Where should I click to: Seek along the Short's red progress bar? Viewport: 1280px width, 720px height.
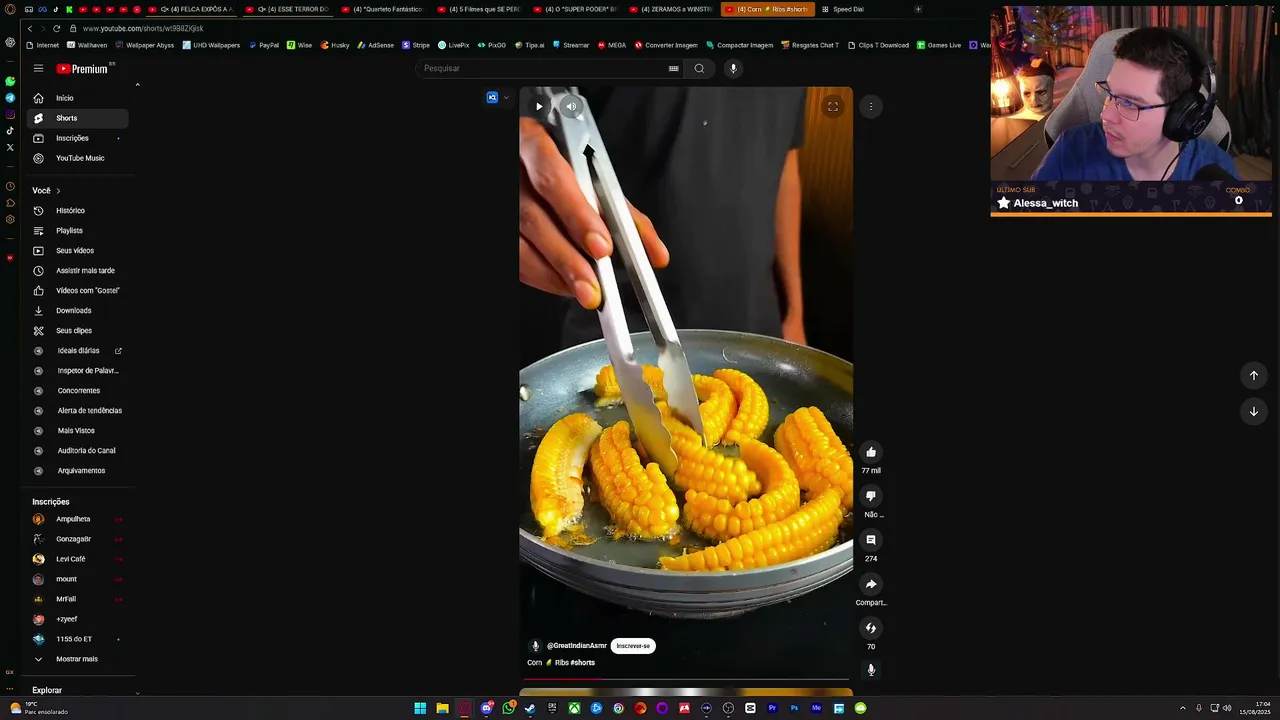pyautogui.click(x=685, y=678)
